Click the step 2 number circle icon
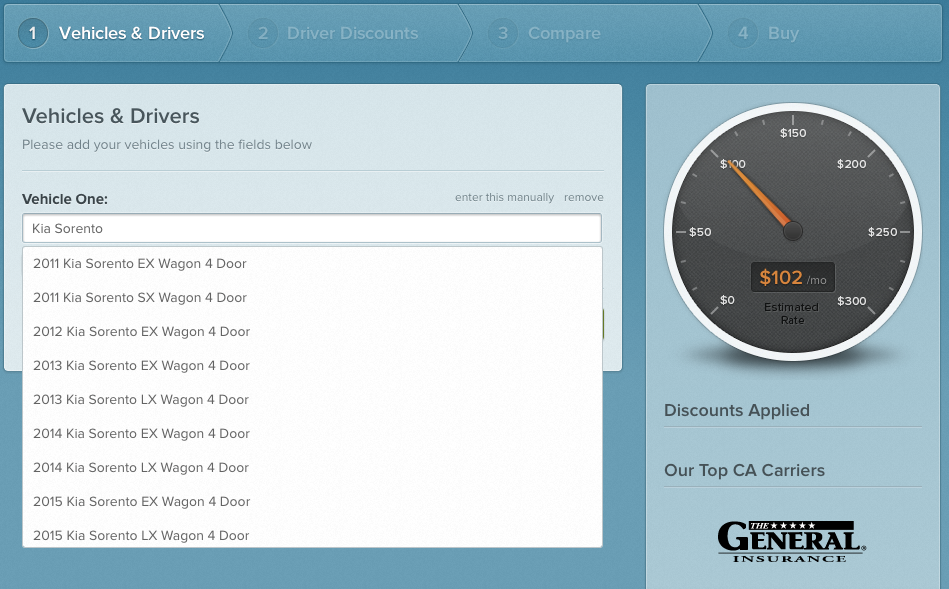Viewport: 949px width, 589px height. (x=263, y=33)
